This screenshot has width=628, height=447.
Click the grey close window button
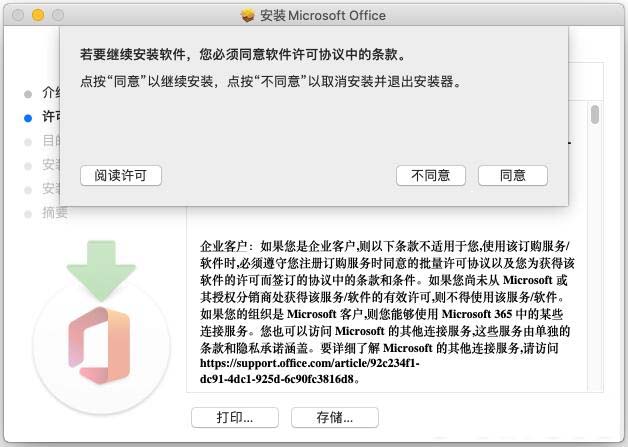18,15
